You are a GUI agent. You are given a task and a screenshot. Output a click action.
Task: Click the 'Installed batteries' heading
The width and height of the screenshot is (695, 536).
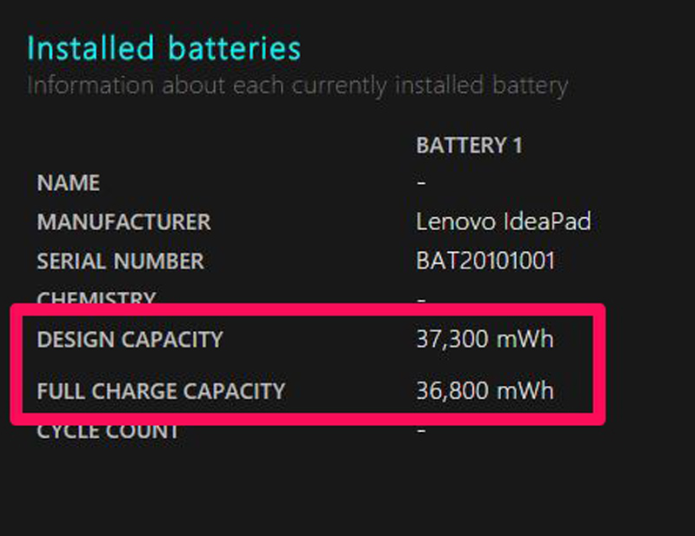click(164, 48)
